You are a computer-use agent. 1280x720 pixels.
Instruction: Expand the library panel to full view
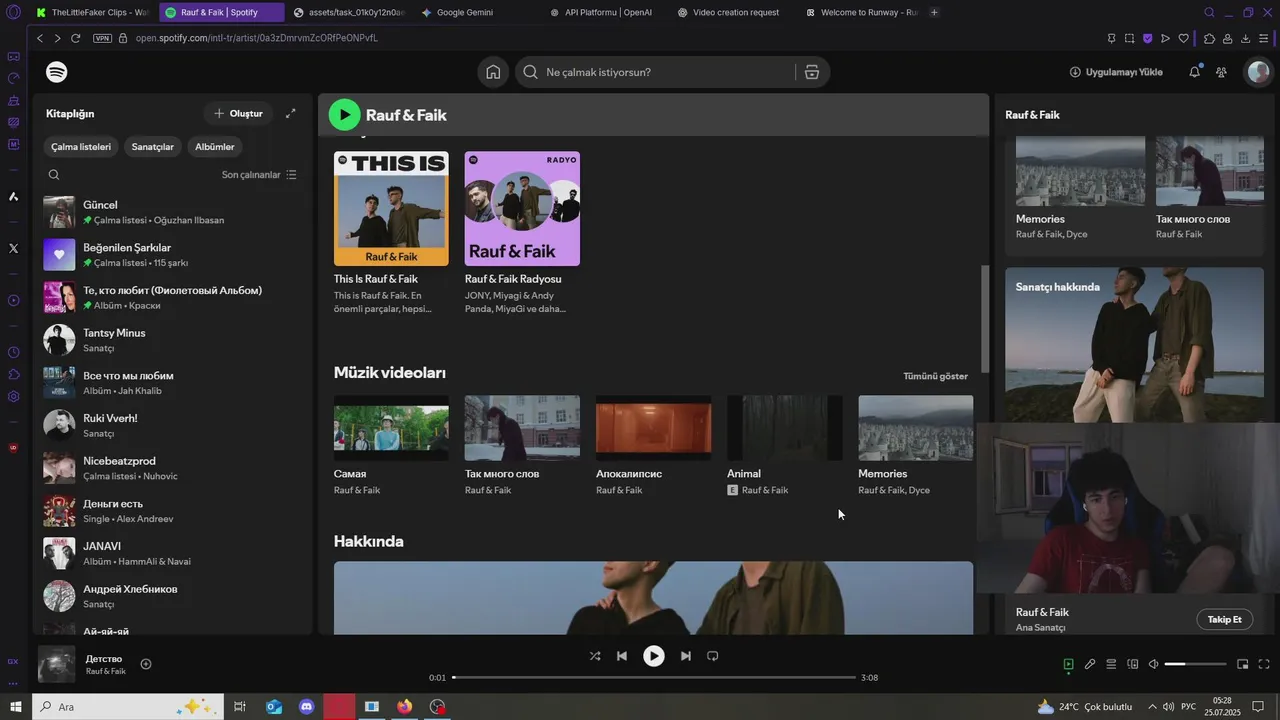290,113
